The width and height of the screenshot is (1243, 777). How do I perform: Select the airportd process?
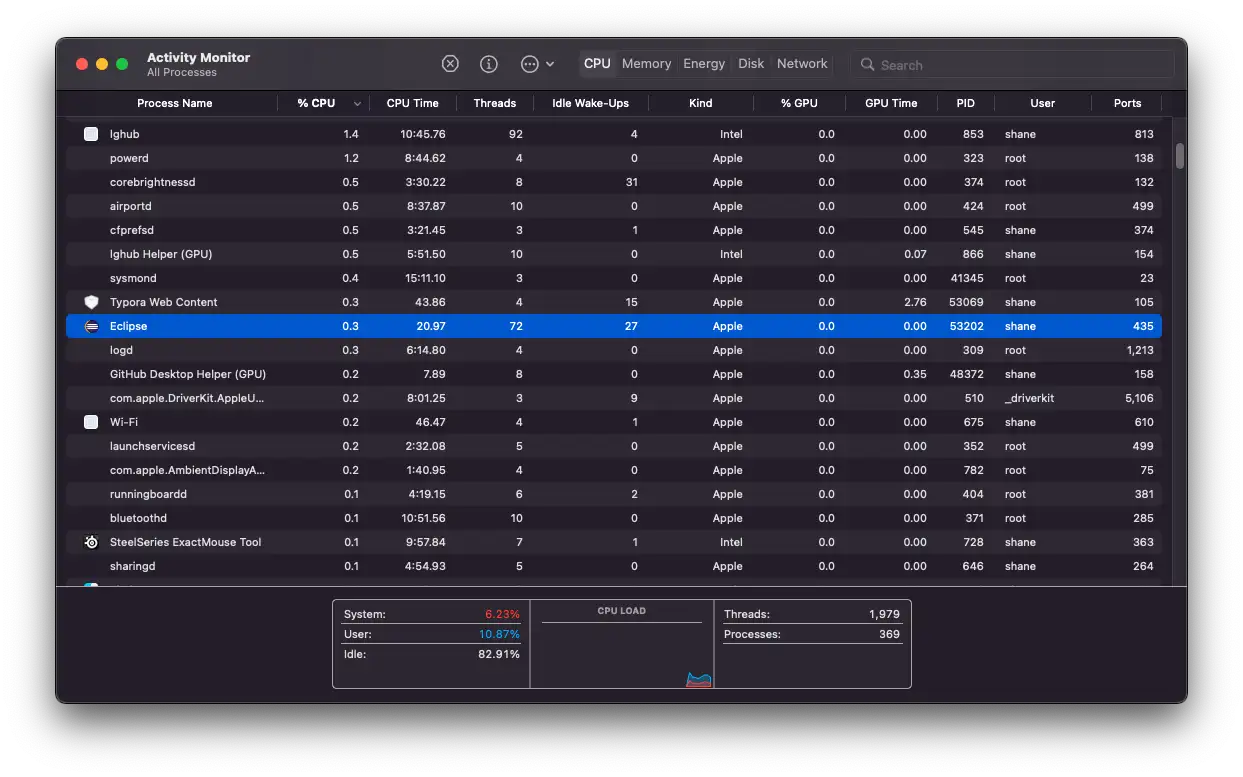(x=614, y=206)
